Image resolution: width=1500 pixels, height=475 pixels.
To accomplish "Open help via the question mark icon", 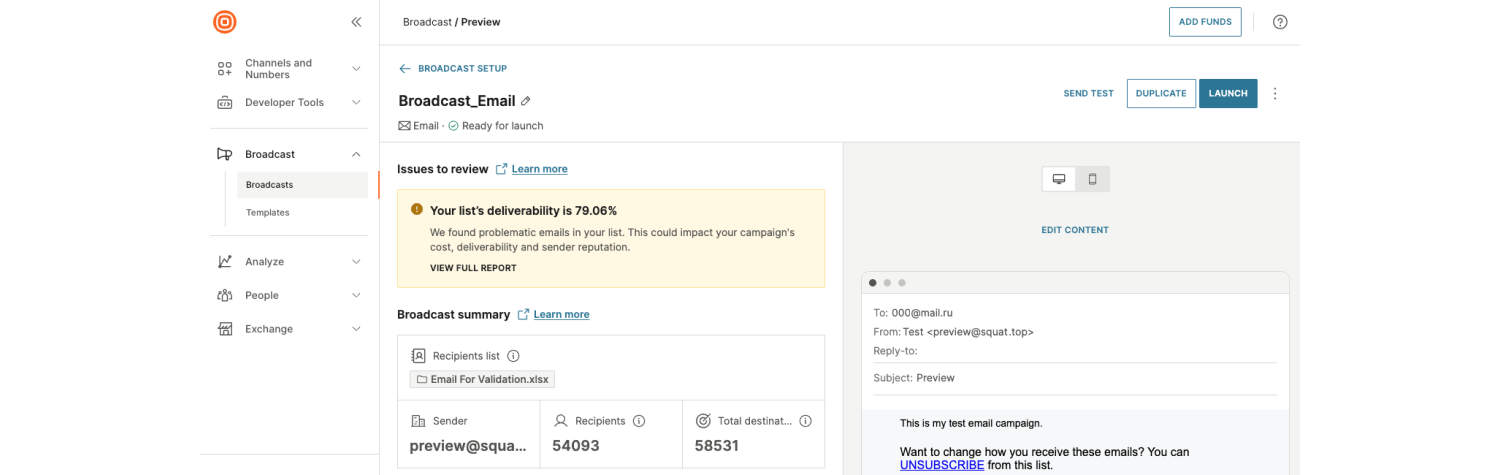I will [1280, 22].
